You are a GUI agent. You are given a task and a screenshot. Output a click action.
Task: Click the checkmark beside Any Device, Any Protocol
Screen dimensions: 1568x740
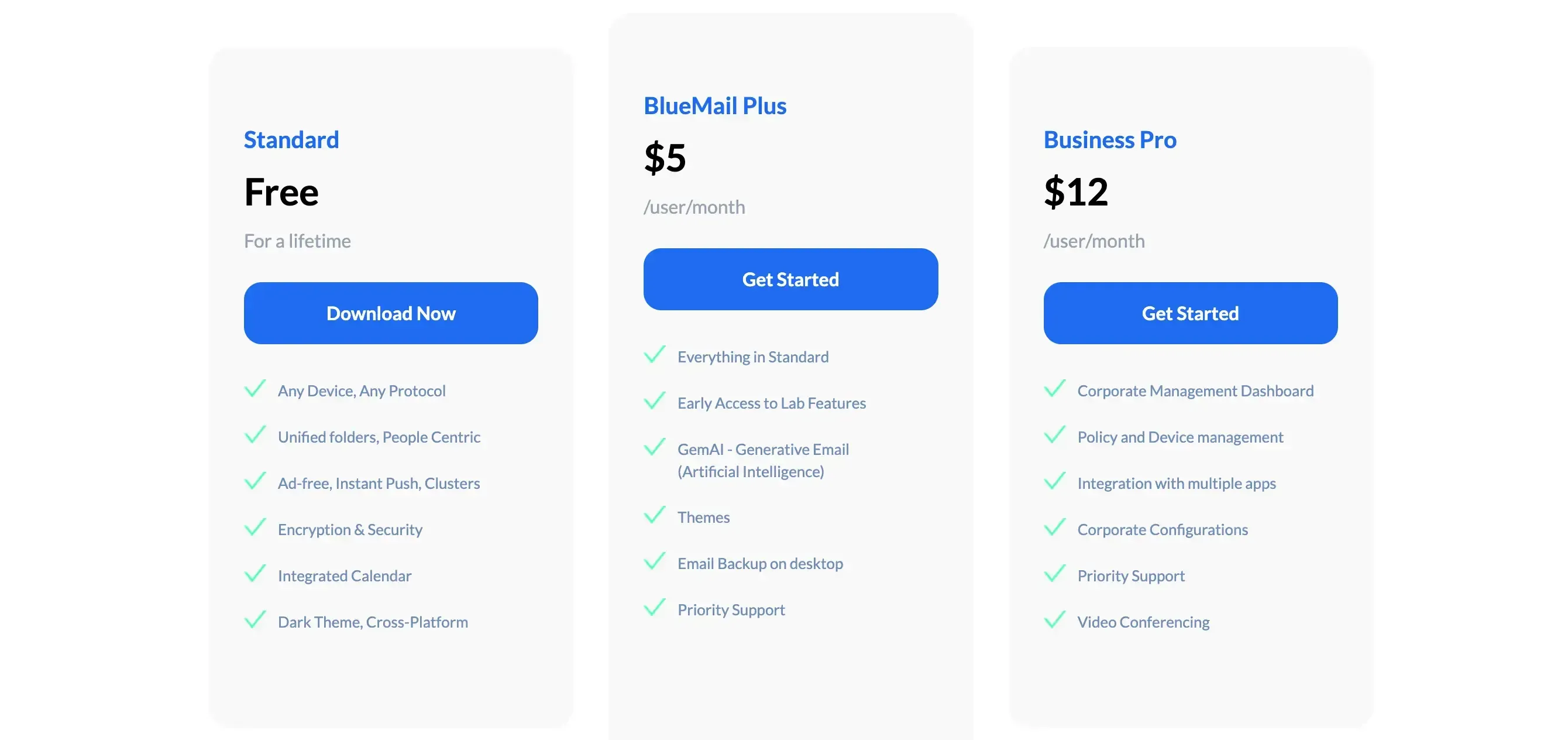(x=256, y=389)
